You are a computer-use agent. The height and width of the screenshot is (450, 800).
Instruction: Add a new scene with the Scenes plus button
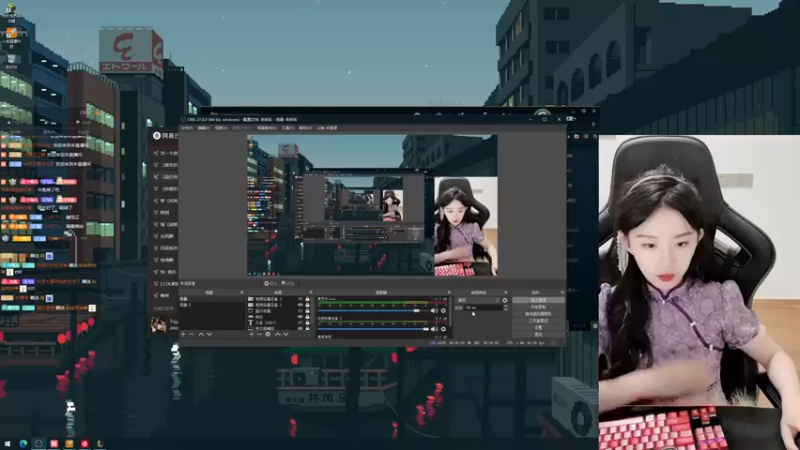point(183,334)
